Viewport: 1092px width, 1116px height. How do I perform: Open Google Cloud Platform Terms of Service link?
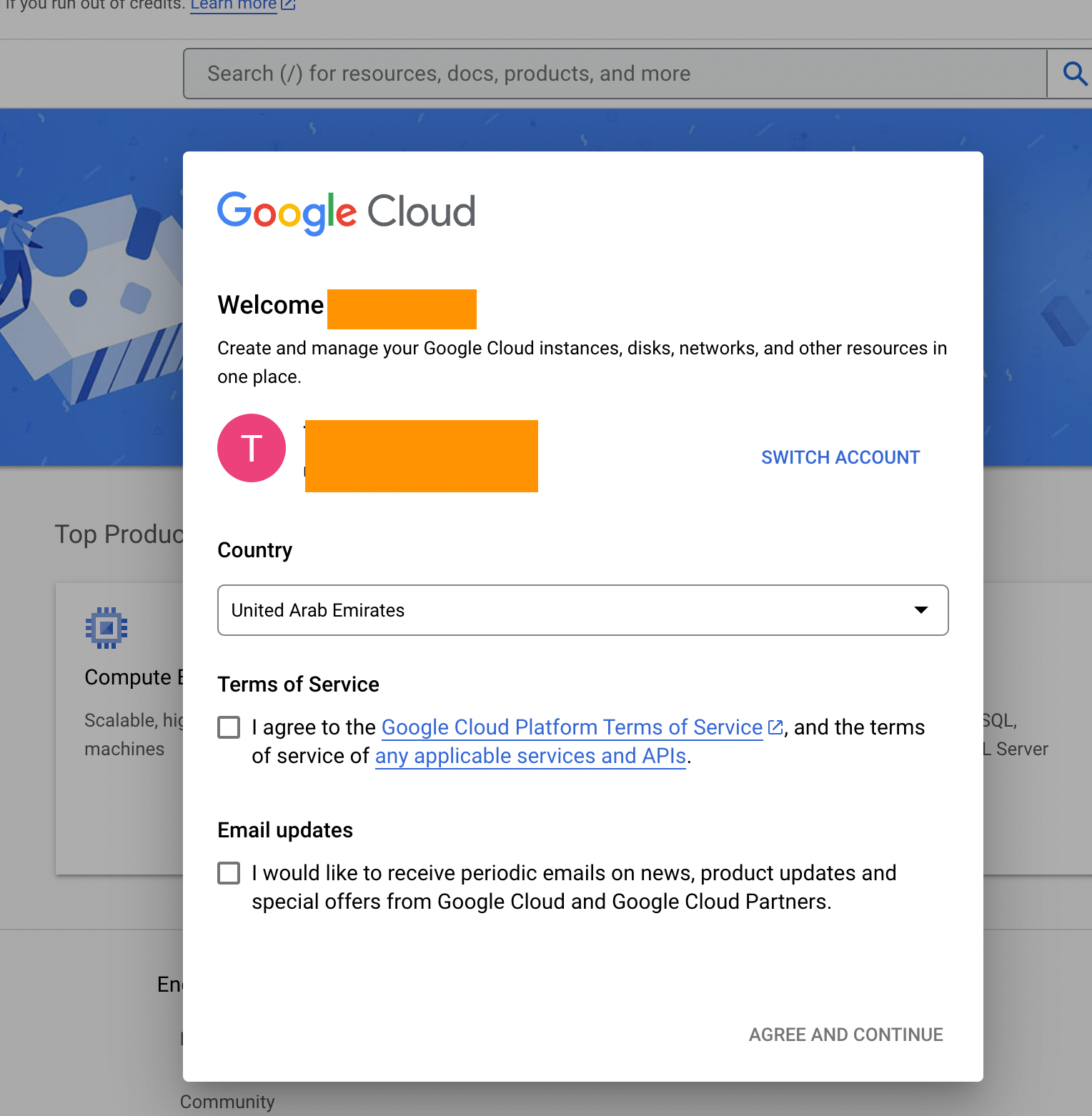(572, 727)
